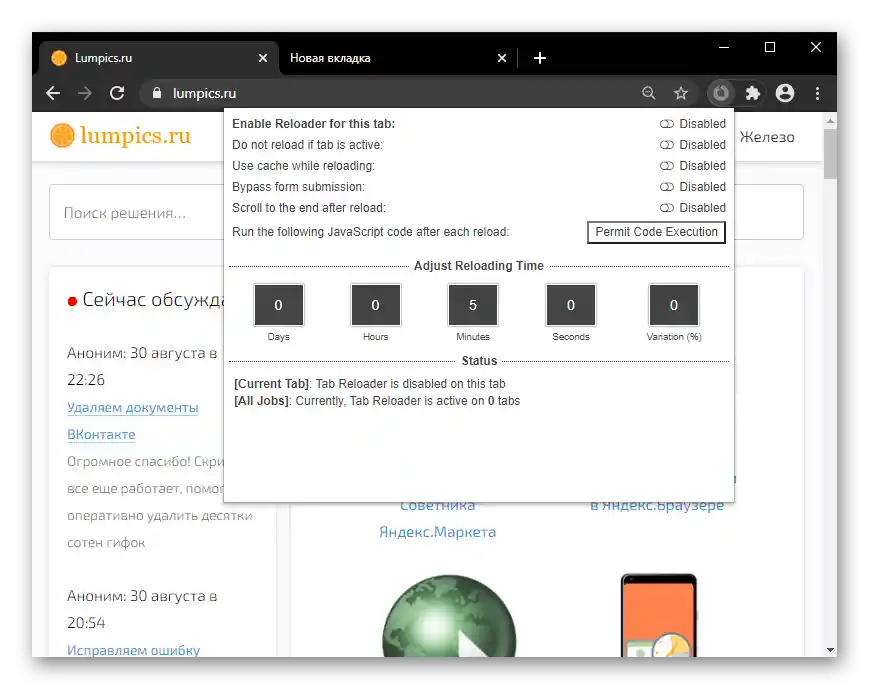869x689 pixels.
Task: Click the Variation (%) value box
Action: [x=674, y=305]
